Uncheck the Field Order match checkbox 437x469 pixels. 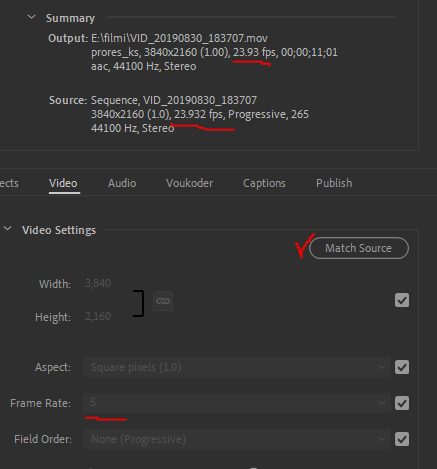[402, 439]
